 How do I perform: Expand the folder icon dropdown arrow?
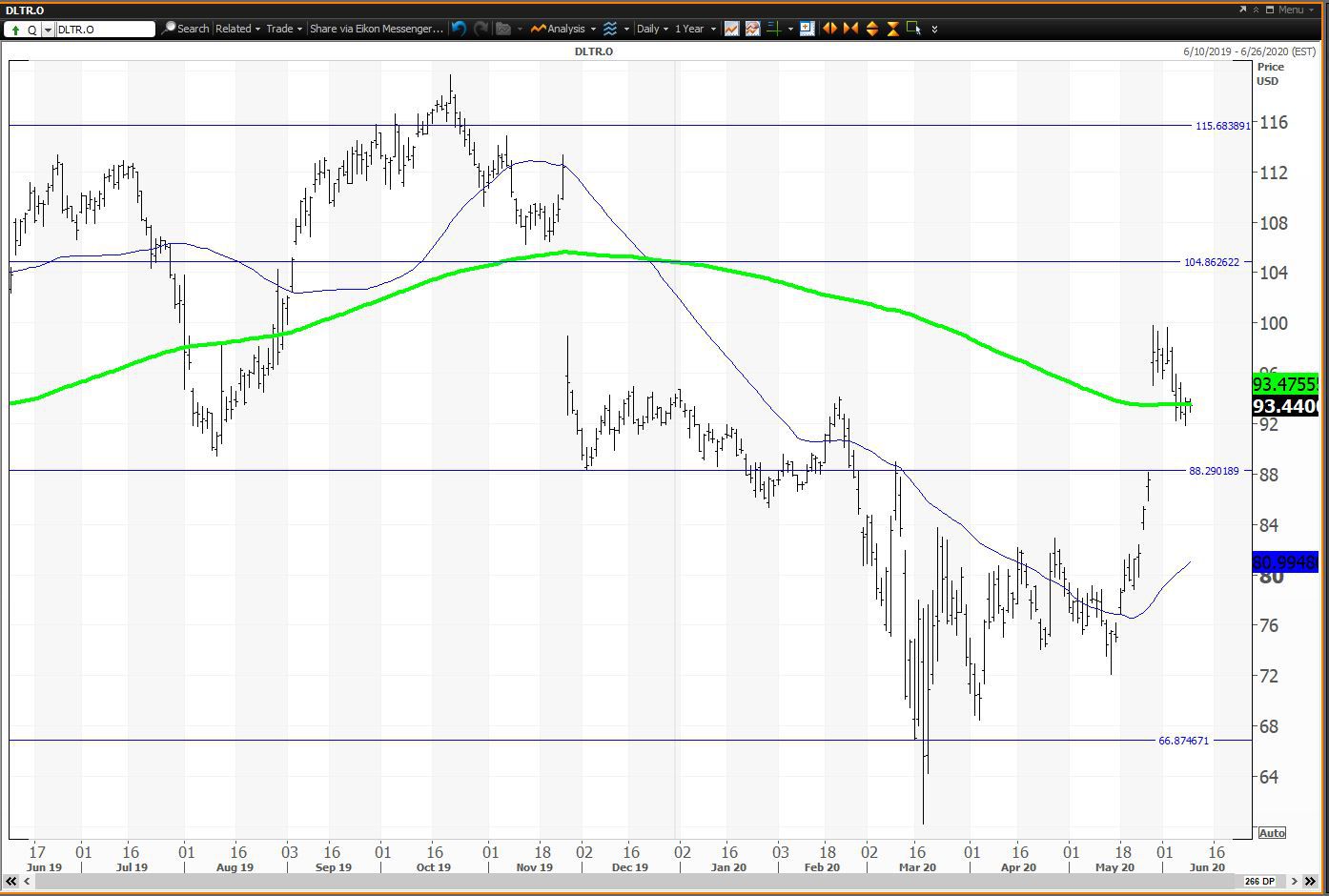click(520, 30)
